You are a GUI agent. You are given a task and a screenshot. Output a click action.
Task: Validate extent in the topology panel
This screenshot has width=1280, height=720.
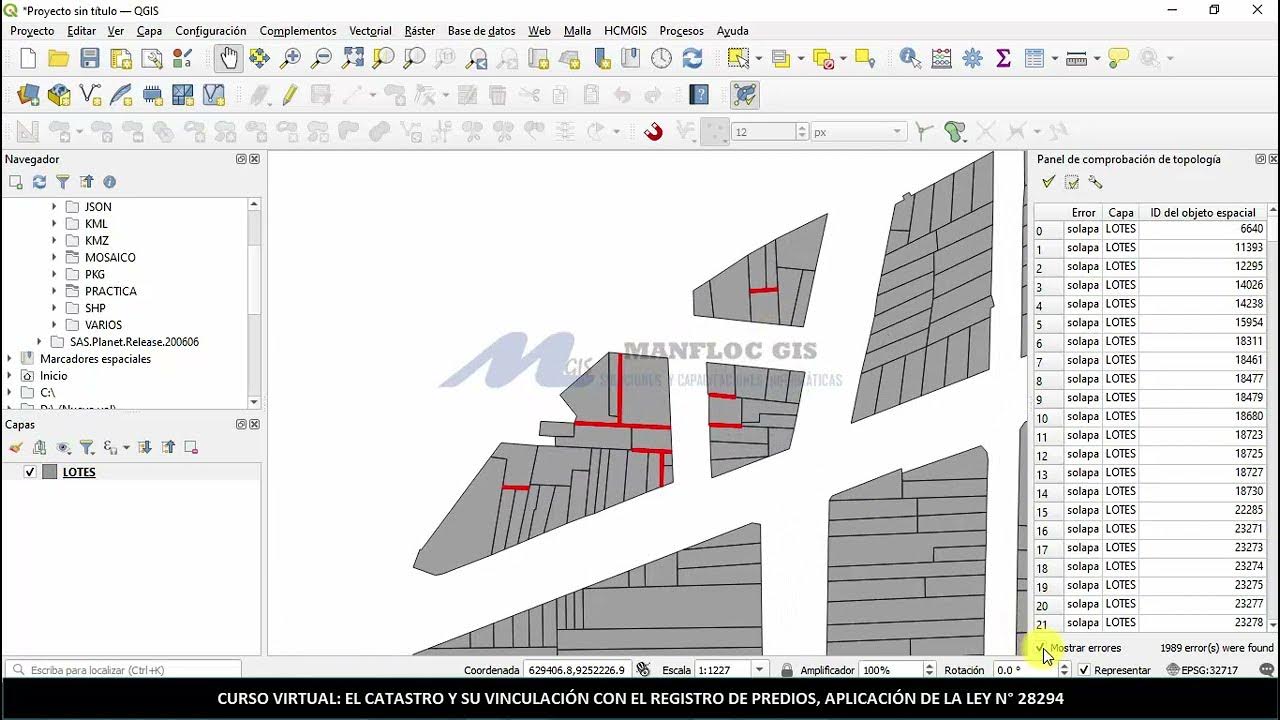tap(1072, 182)
